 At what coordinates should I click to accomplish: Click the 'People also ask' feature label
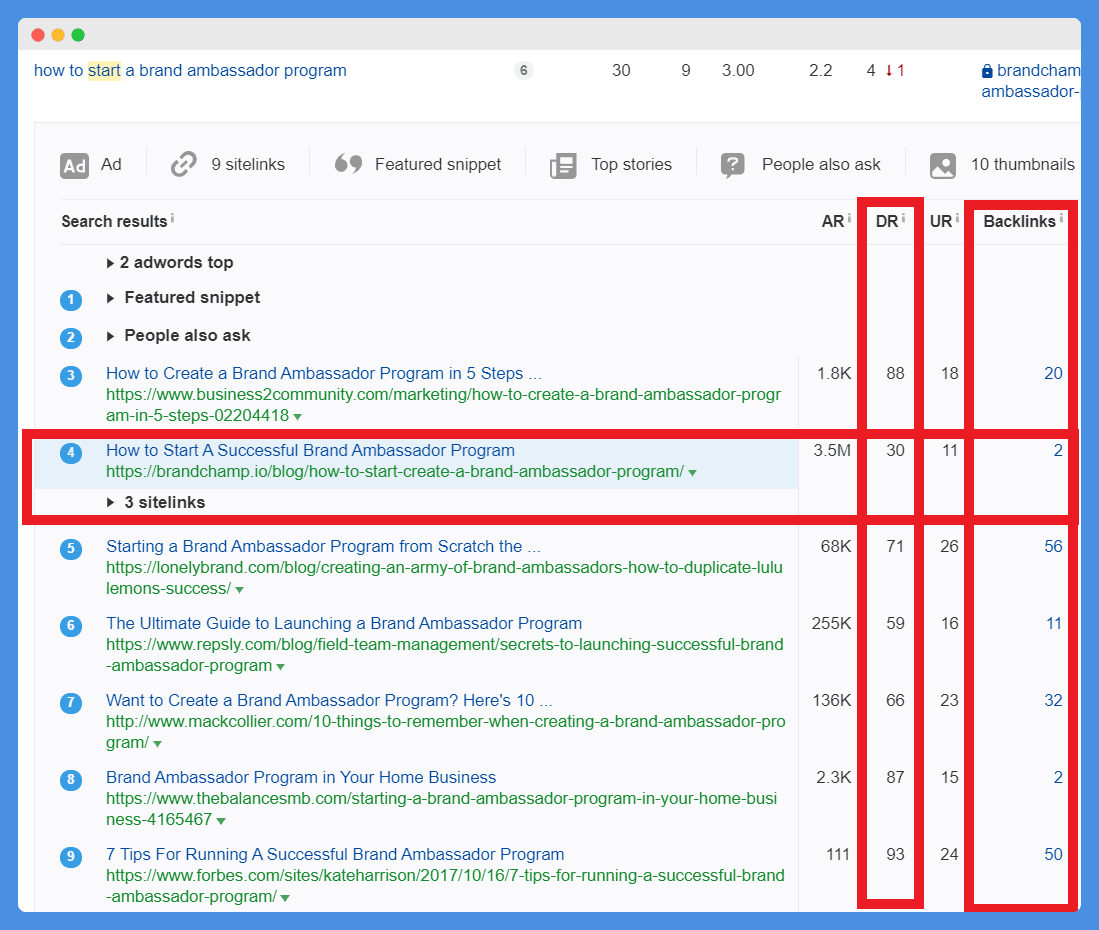coord(821,165)
